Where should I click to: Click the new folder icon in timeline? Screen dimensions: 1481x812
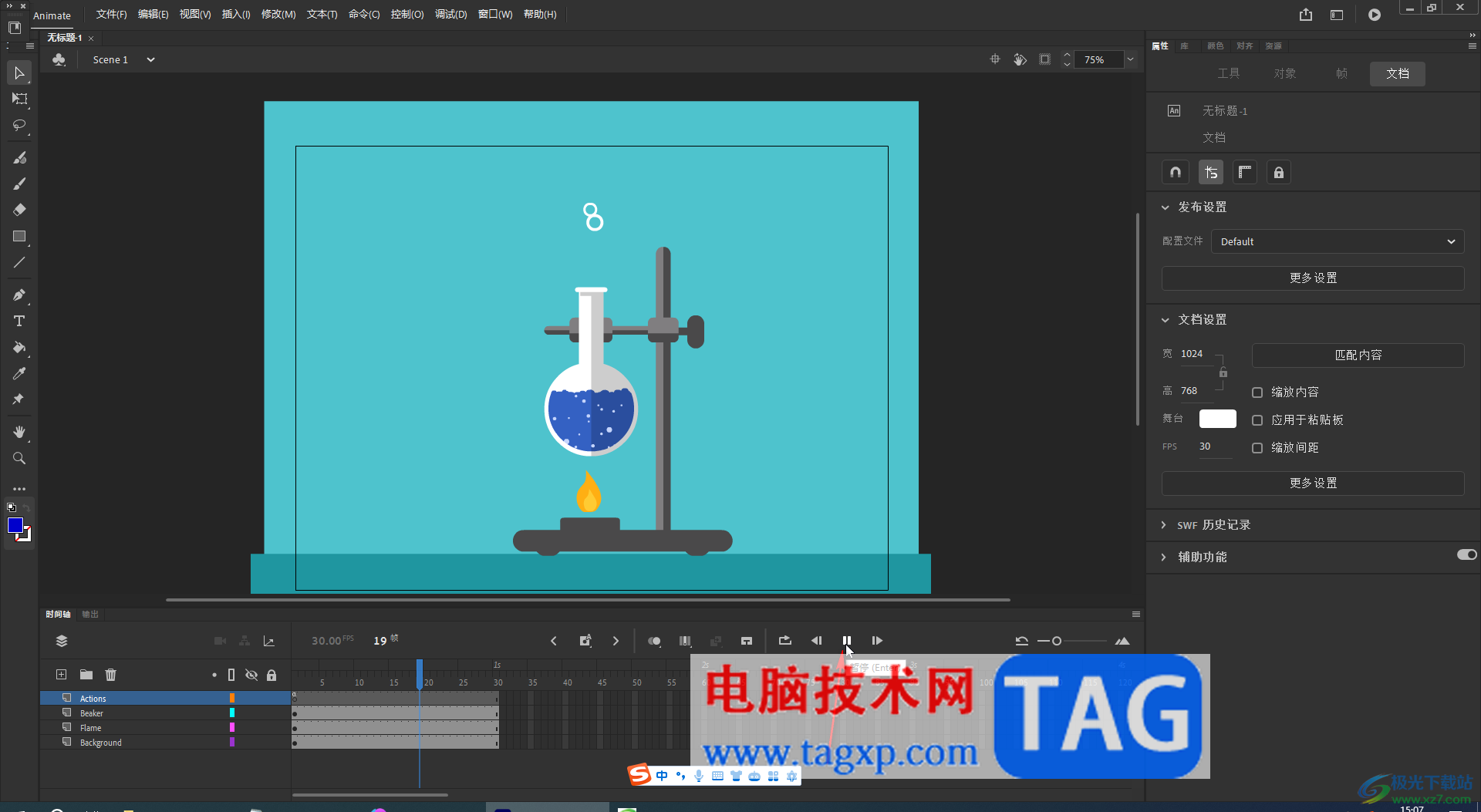pyautogui.click(x=86, y=675)
